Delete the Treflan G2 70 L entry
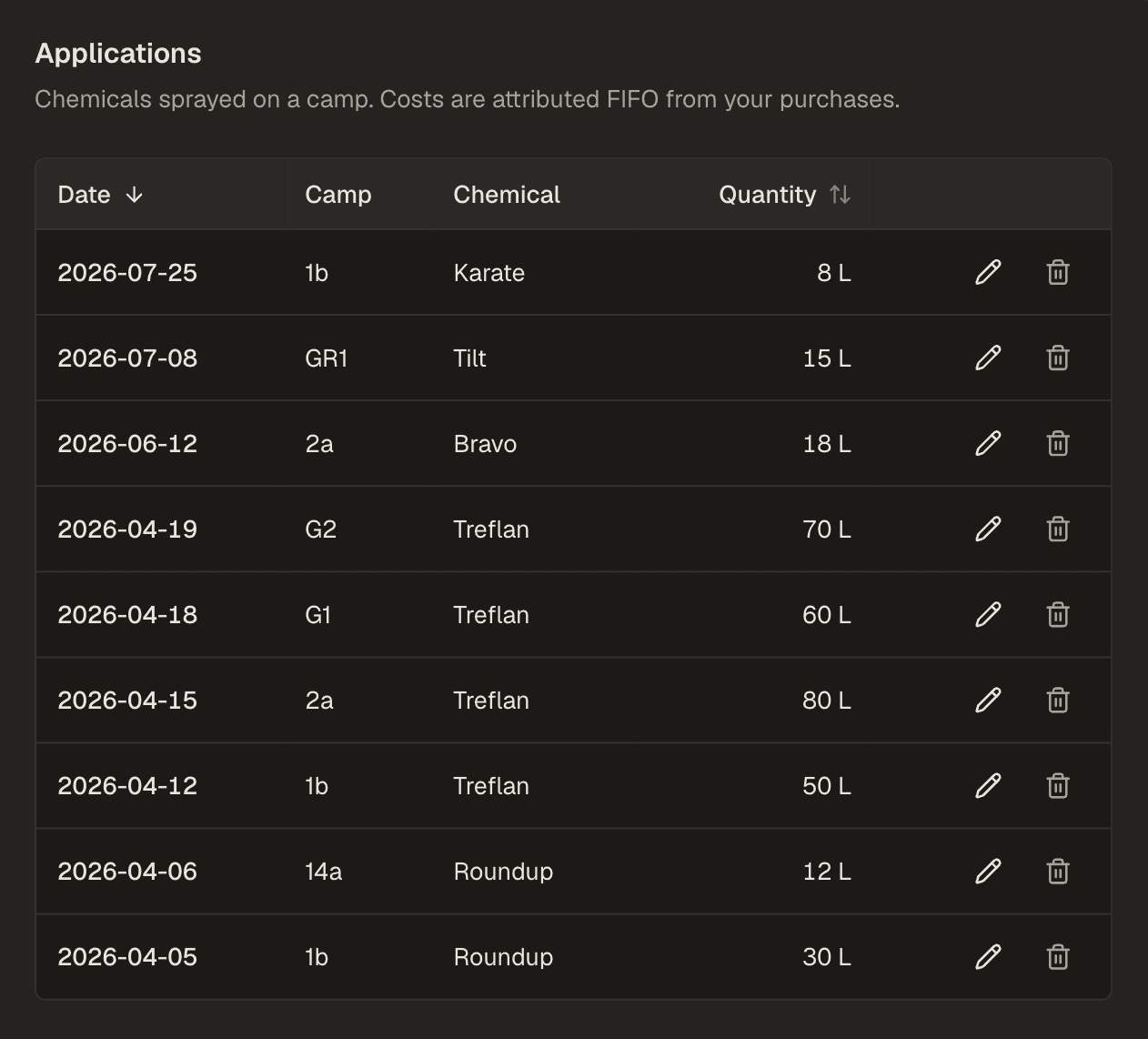 click(x=1057, y=529)
